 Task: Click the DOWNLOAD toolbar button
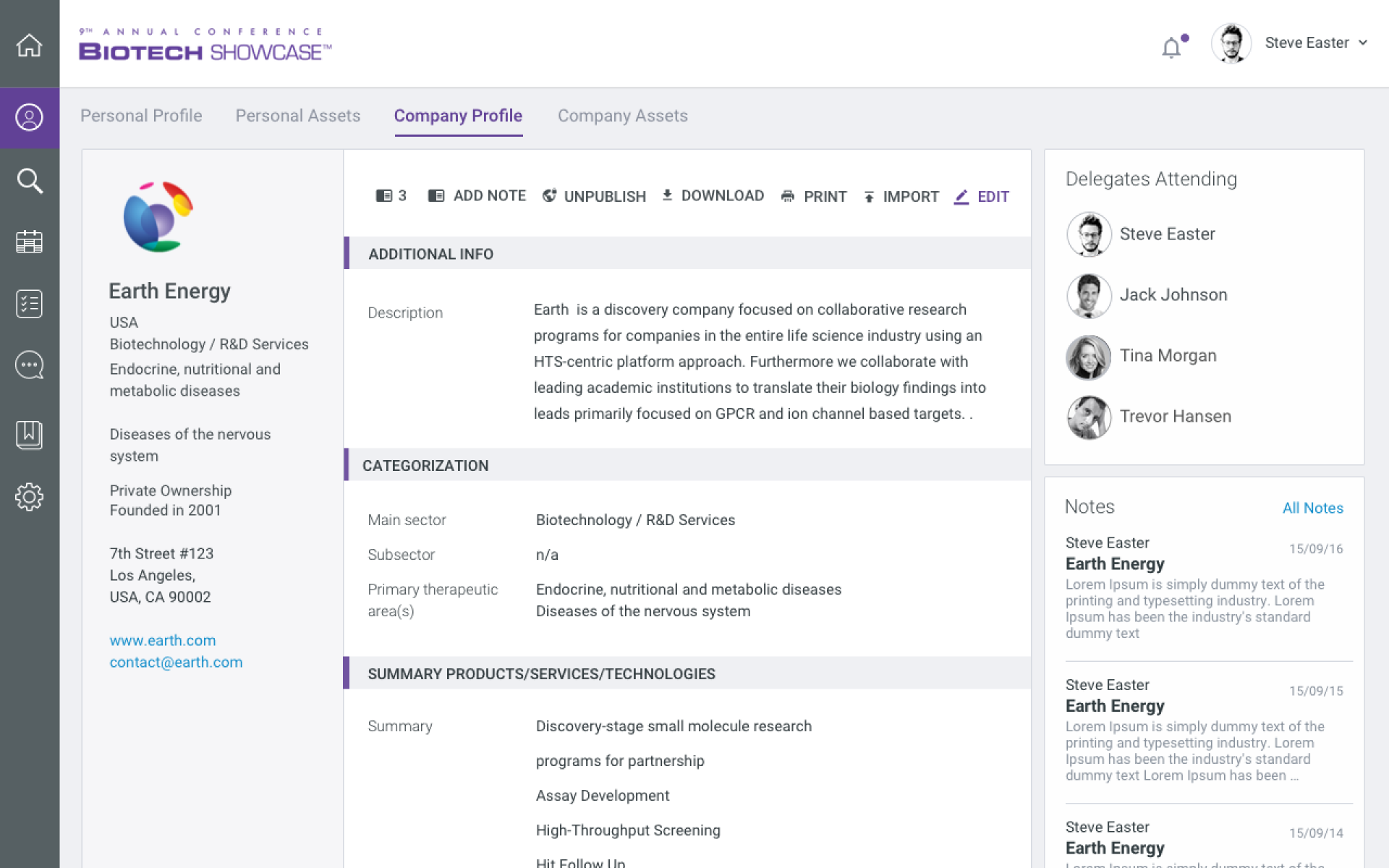pos(713,196)
